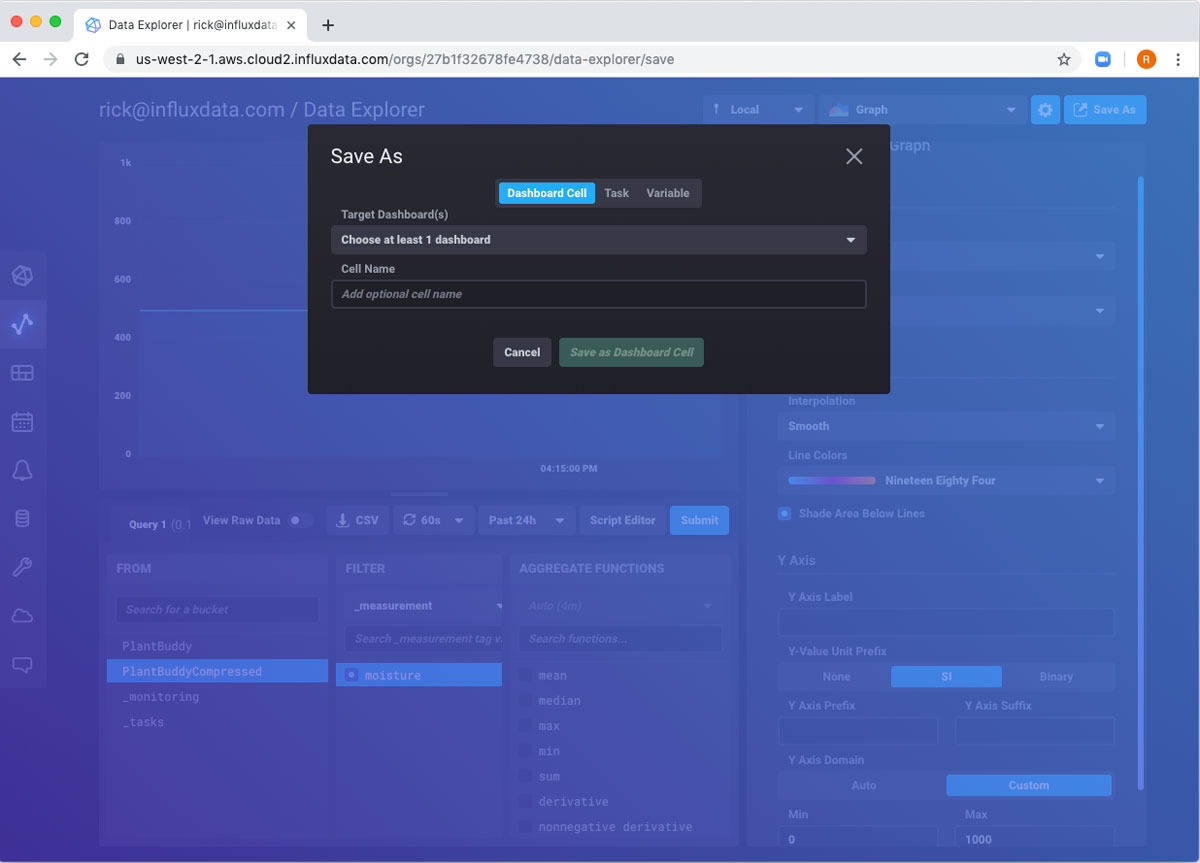This screenshot has width=1200, height=863.
Task: Toggle Shade Area Below Lines option
Action: pyautogui.click(x=785, y=514)
